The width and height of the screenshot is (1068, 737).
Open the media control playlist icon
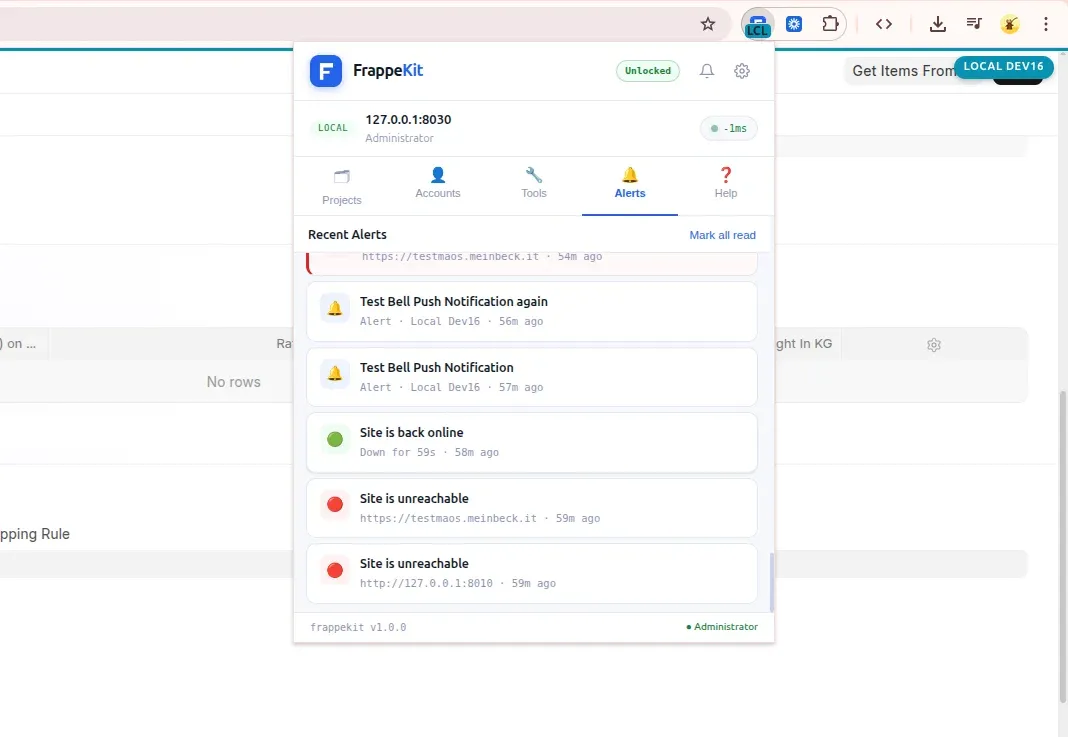click(x=974, y=24)
